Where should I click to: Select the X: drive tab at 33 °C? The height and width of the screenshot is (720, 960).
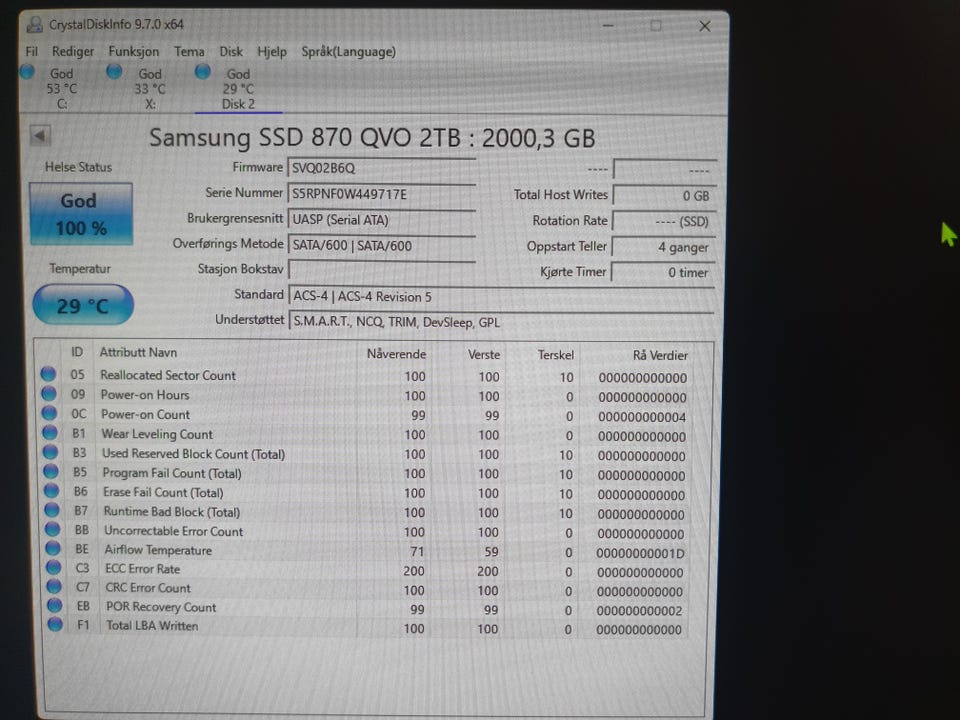tap(150, 89)
